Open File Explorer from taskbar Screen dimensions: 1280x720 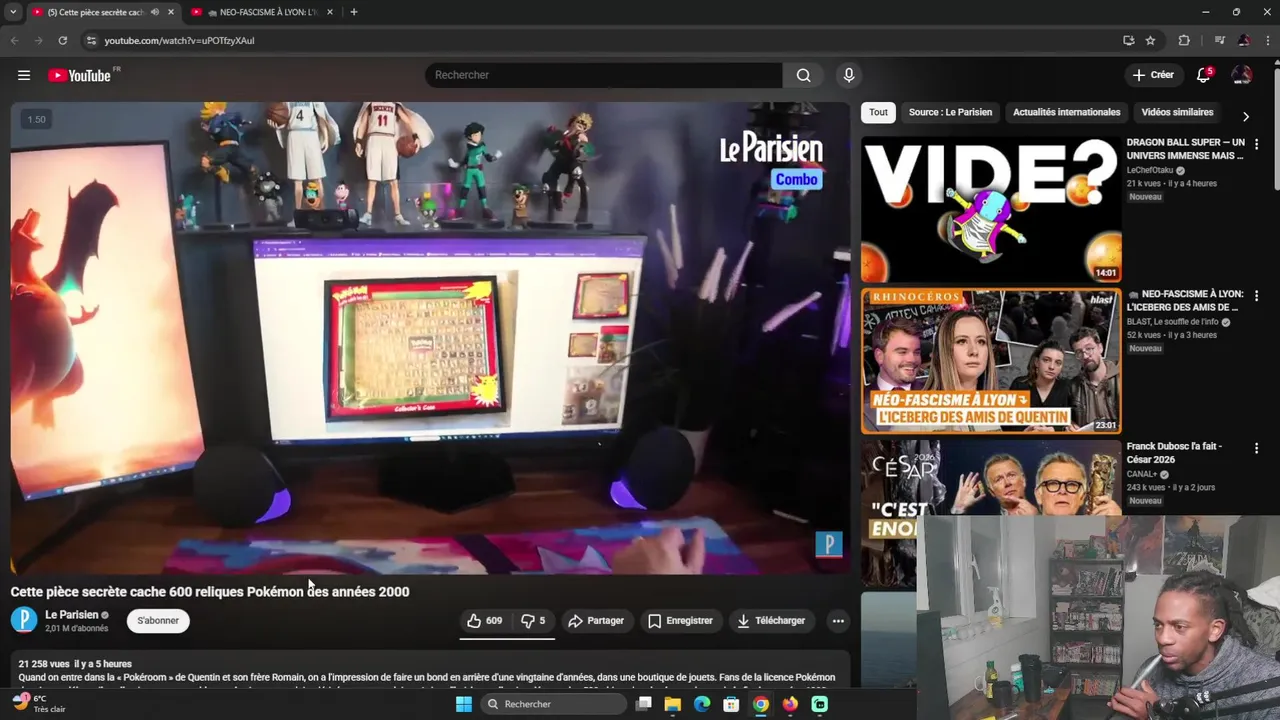pos(673,704)
